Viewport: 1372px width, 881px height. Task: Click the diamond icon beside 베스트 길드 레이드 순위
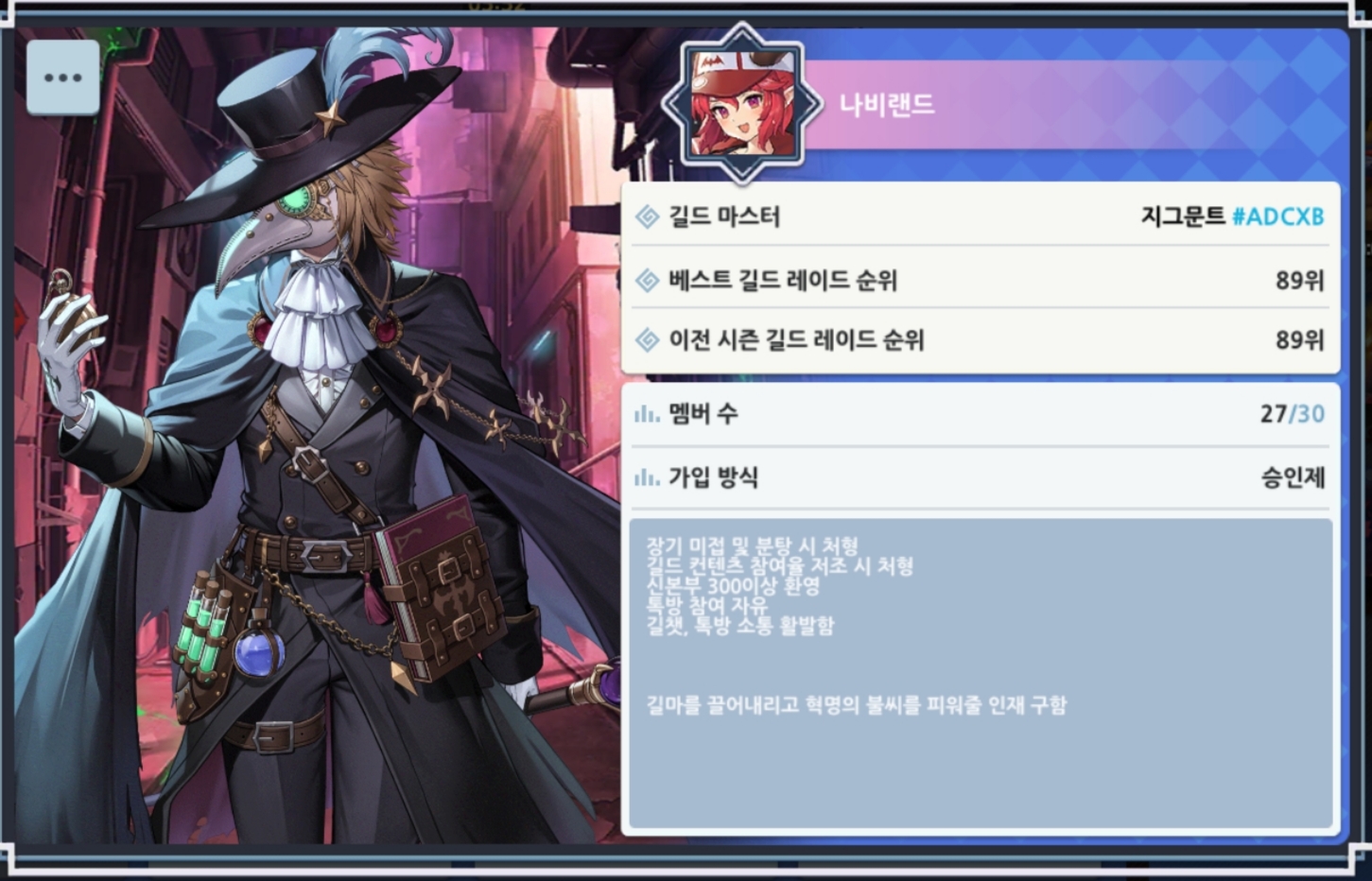coord(648,280)
